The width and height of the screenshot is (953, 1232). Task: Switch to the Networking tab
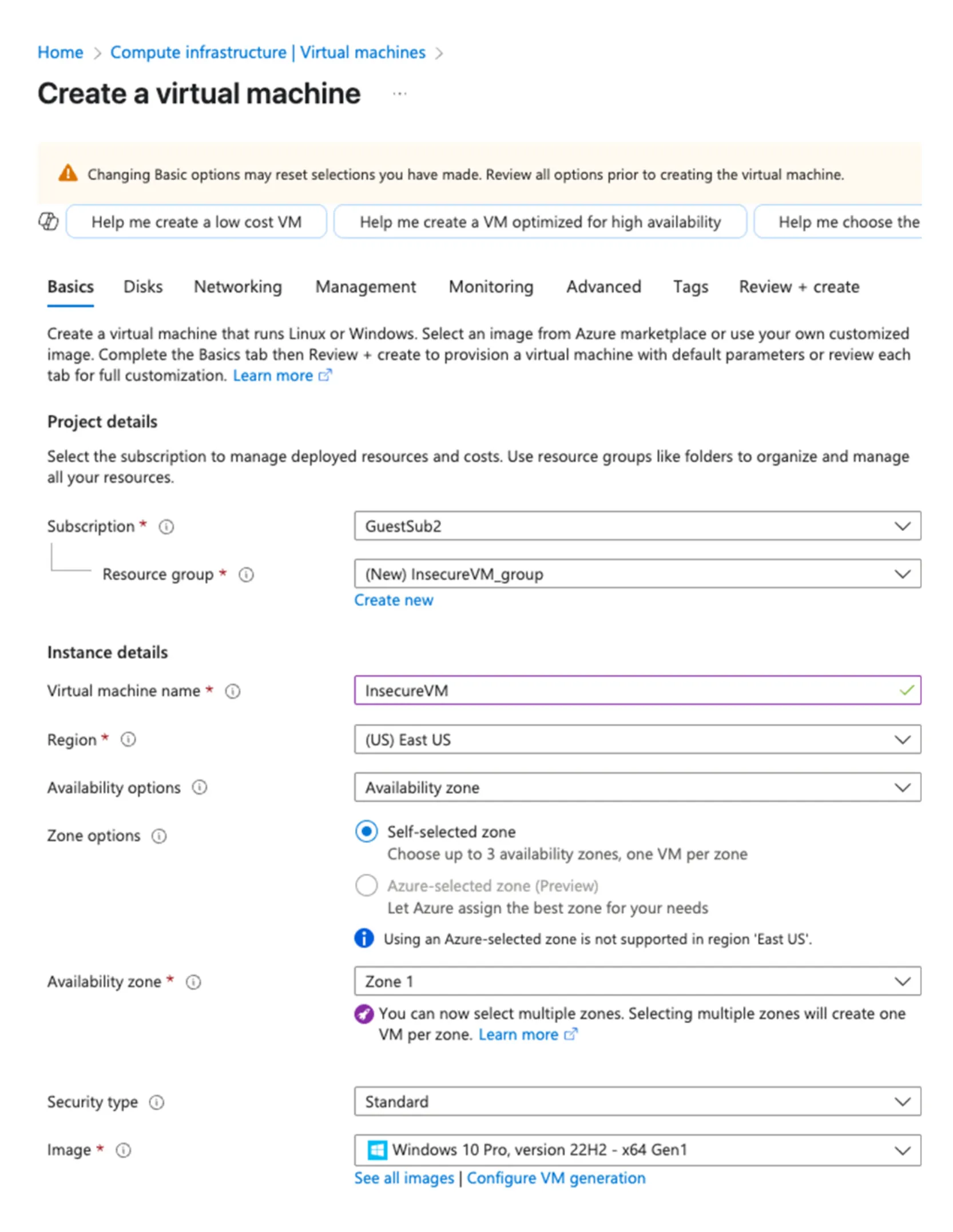238,286
